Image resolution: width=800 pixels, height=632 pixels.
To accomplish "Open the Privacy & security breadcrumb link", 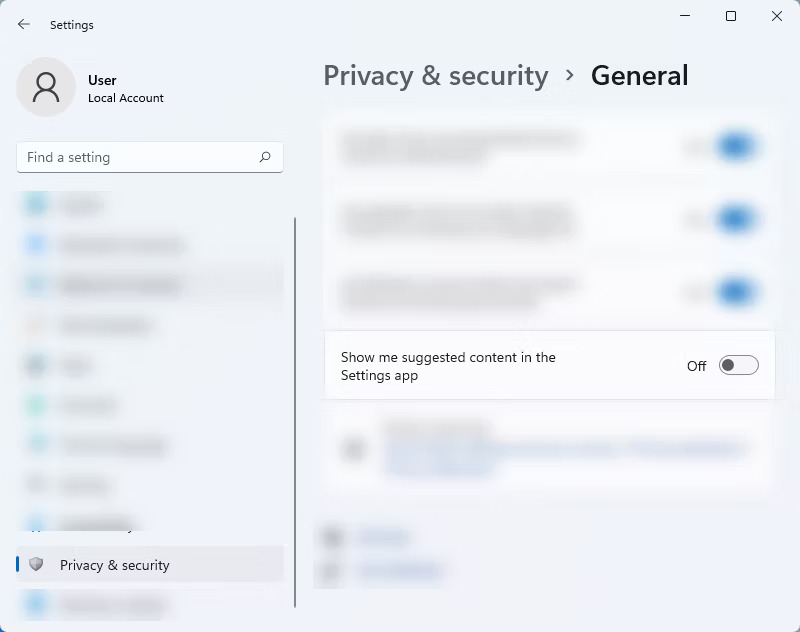I will [435, 76].
